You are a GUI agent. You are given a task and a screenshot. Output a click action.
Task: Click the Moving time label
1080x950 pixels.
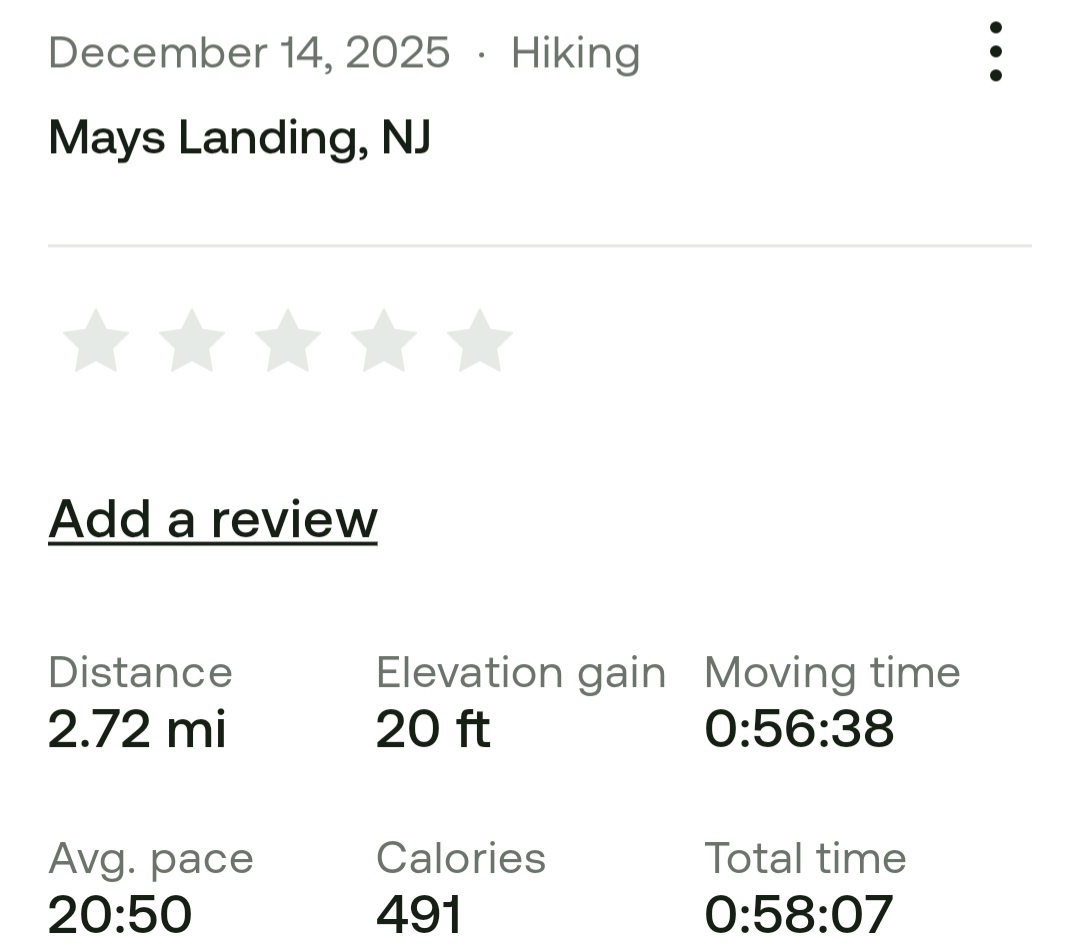pos(832,673)
